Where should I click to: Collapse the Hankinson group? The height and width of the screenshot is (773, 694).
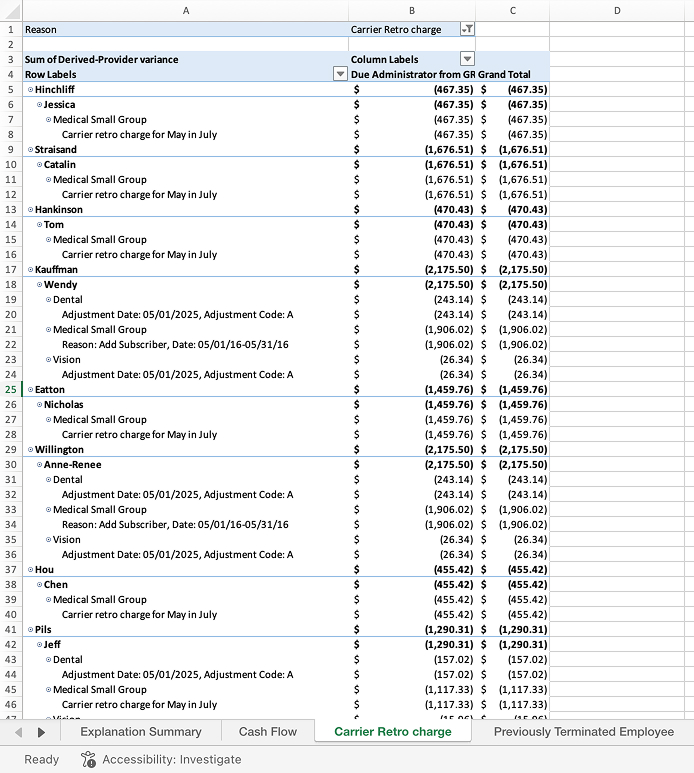coord(31,210)
